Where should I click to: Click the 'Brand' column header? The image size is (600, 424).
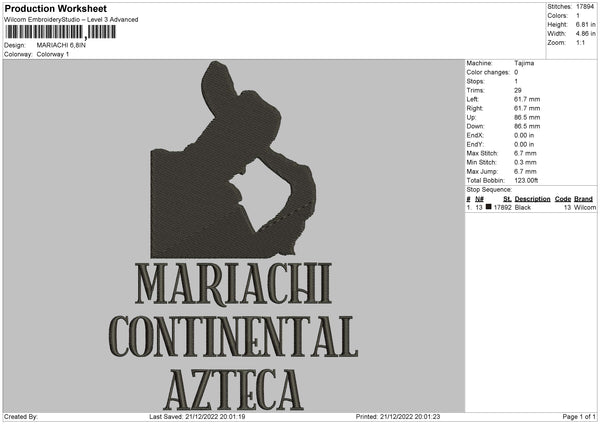pyautogui.click(x=583, y=199)
